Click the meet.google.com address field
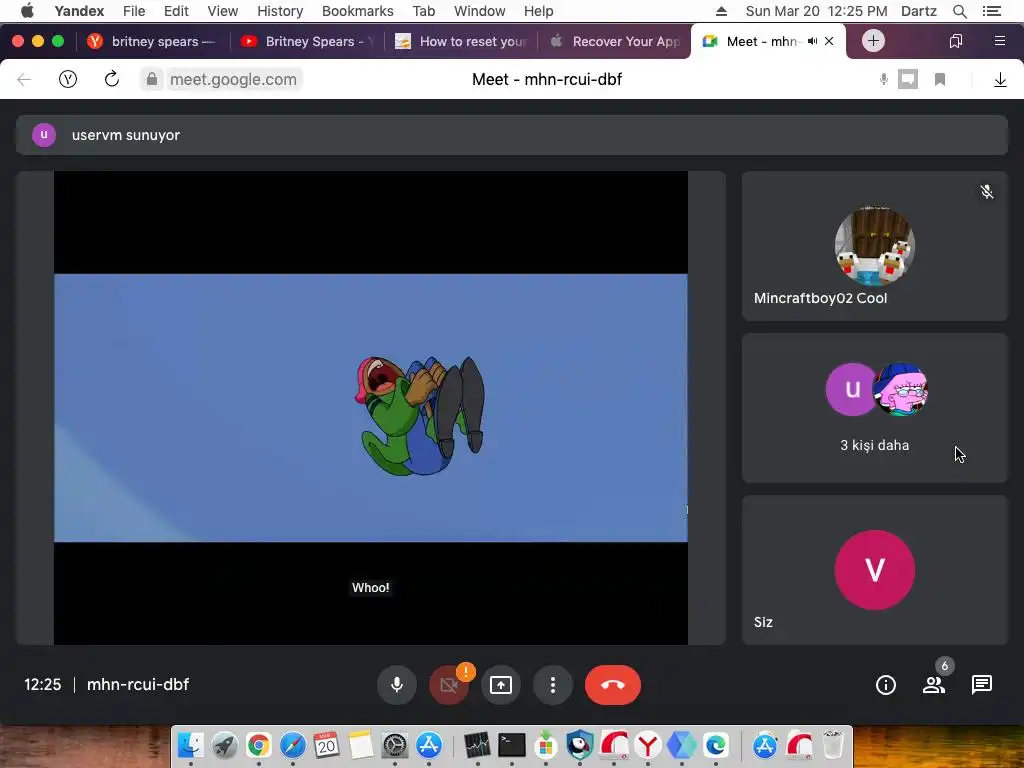The image size is (1024, 768). 233,80
